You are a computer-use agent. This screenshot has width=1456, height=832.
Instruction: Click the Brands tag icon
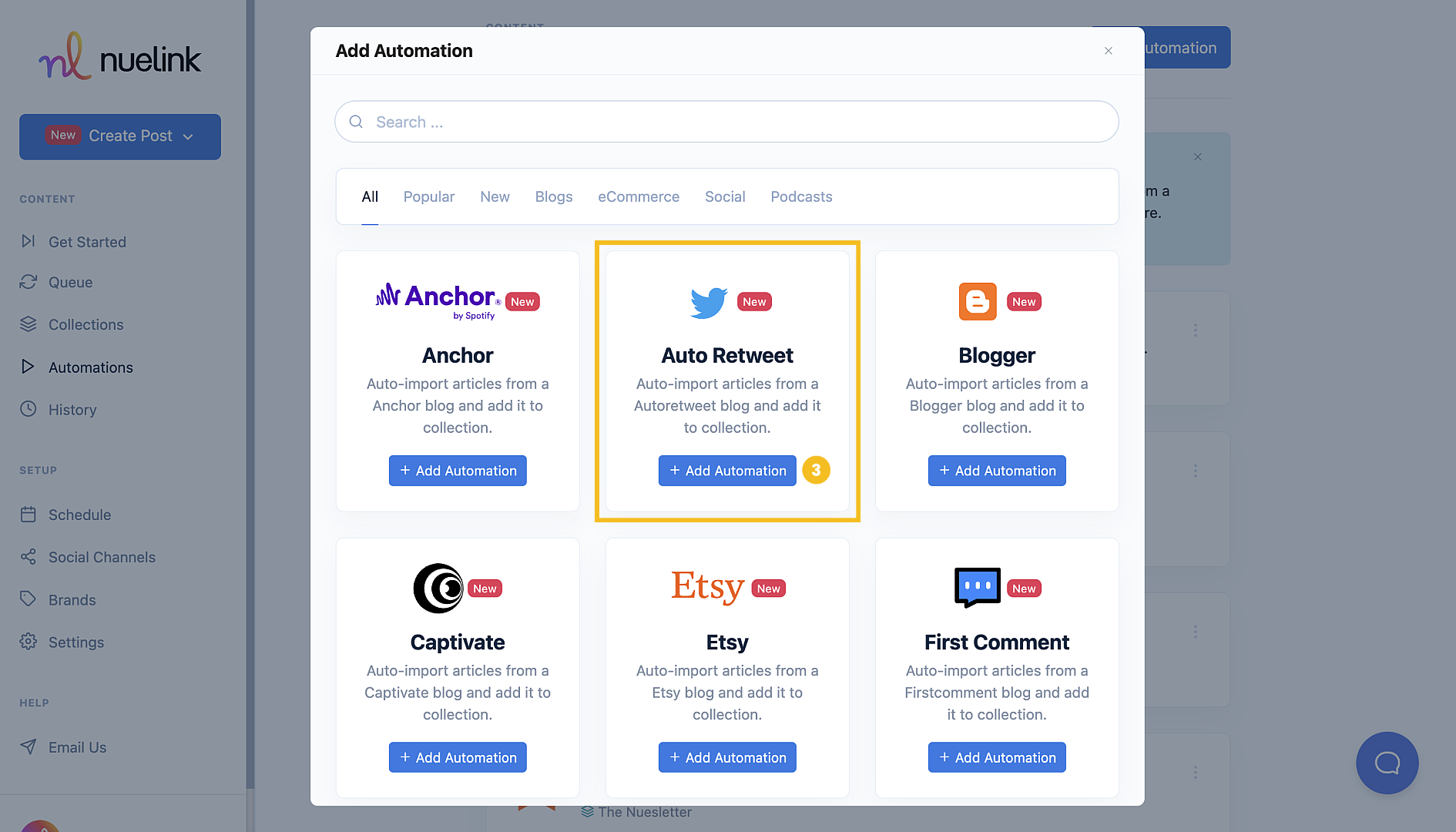(x=29, y=599)
